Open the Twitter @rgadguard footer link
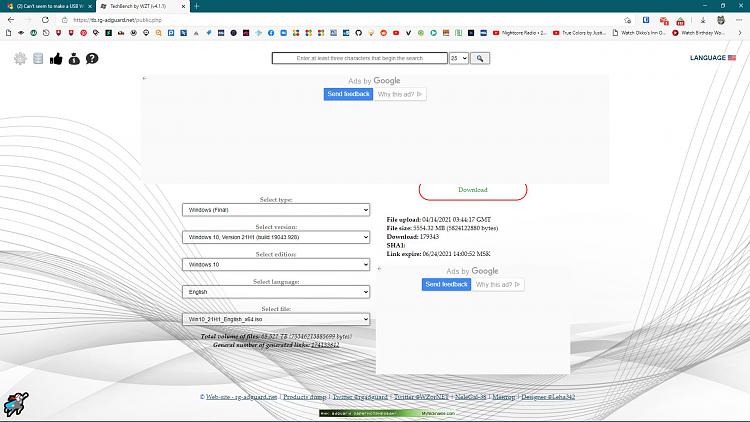750x422 pixels. point(360,397)
